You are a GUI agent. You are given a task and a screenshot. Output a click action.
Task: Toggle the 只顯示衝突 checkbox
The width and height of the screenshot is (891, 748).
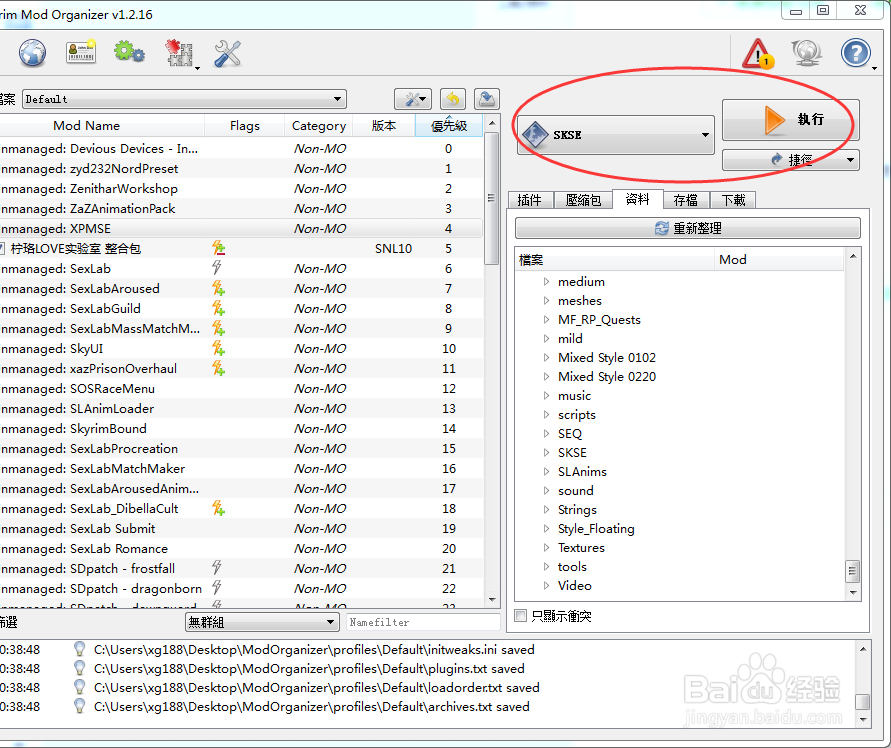[x=520, y=616]
